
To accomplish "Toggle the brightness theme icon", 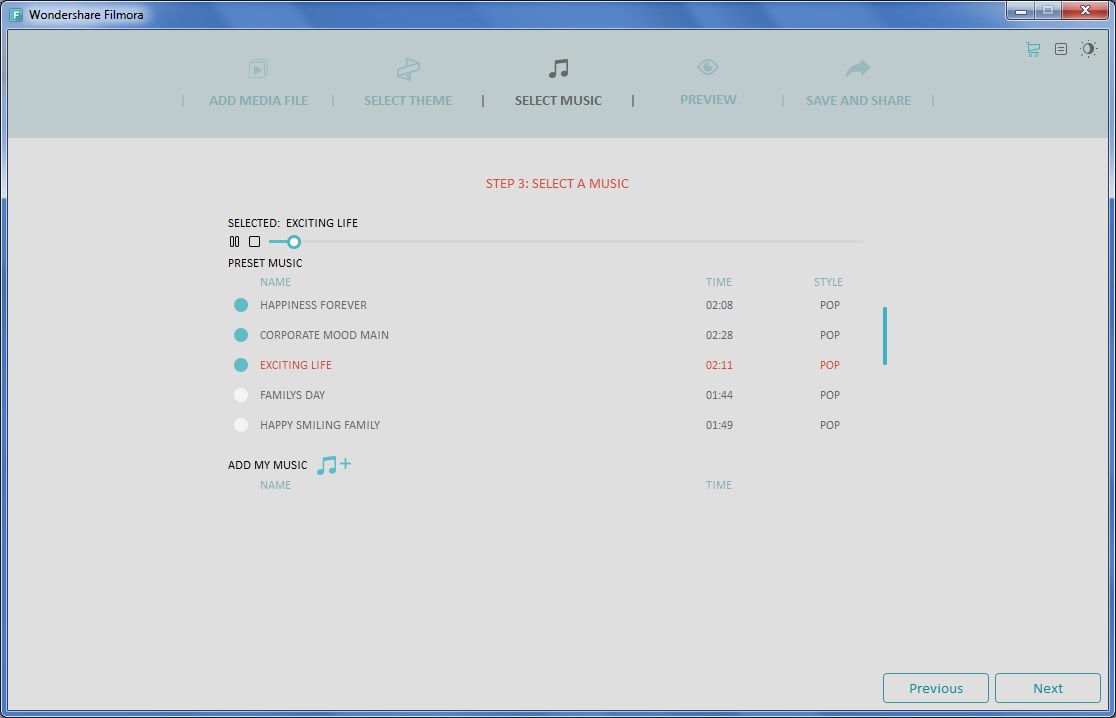I will pyautogui.click(x=1088, y=48).
